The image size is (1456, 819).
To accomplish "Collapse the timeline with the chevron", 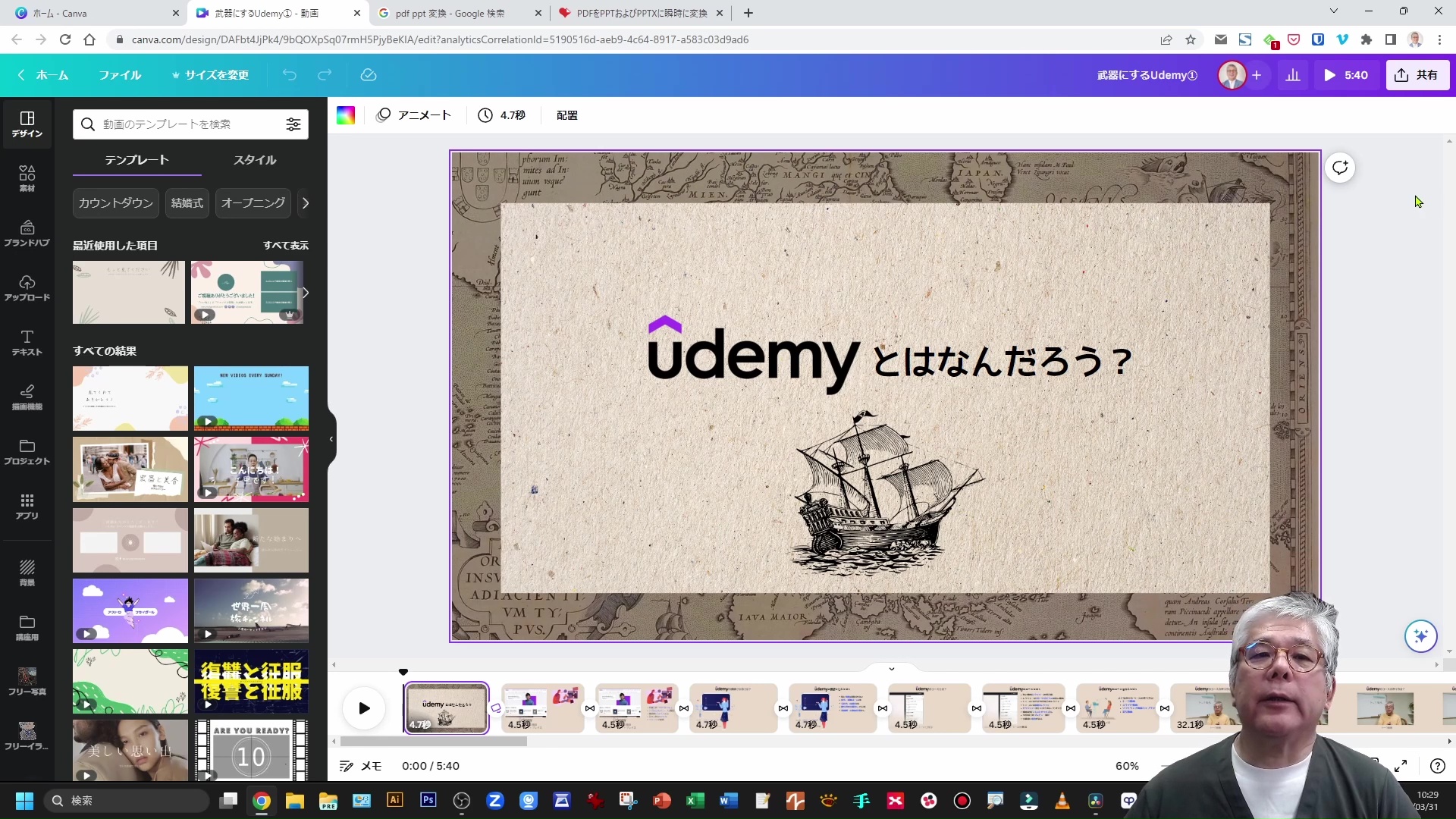I will (x=891, y=669).
